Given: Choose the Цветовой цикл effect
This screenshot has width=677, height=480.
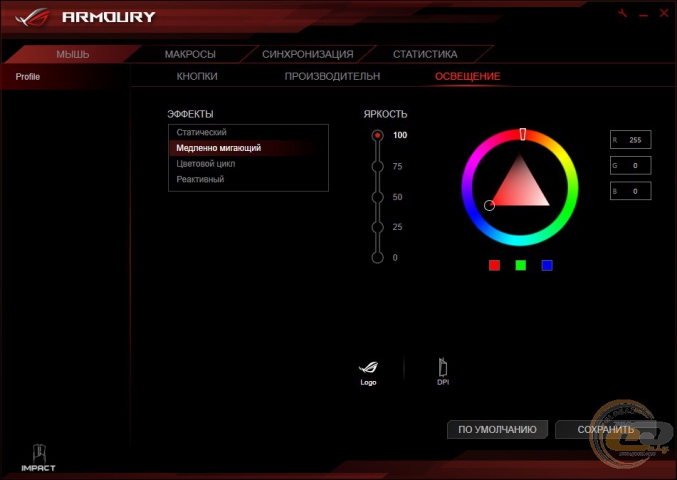Looking at the screenshot, I should [x=248, y=164].
